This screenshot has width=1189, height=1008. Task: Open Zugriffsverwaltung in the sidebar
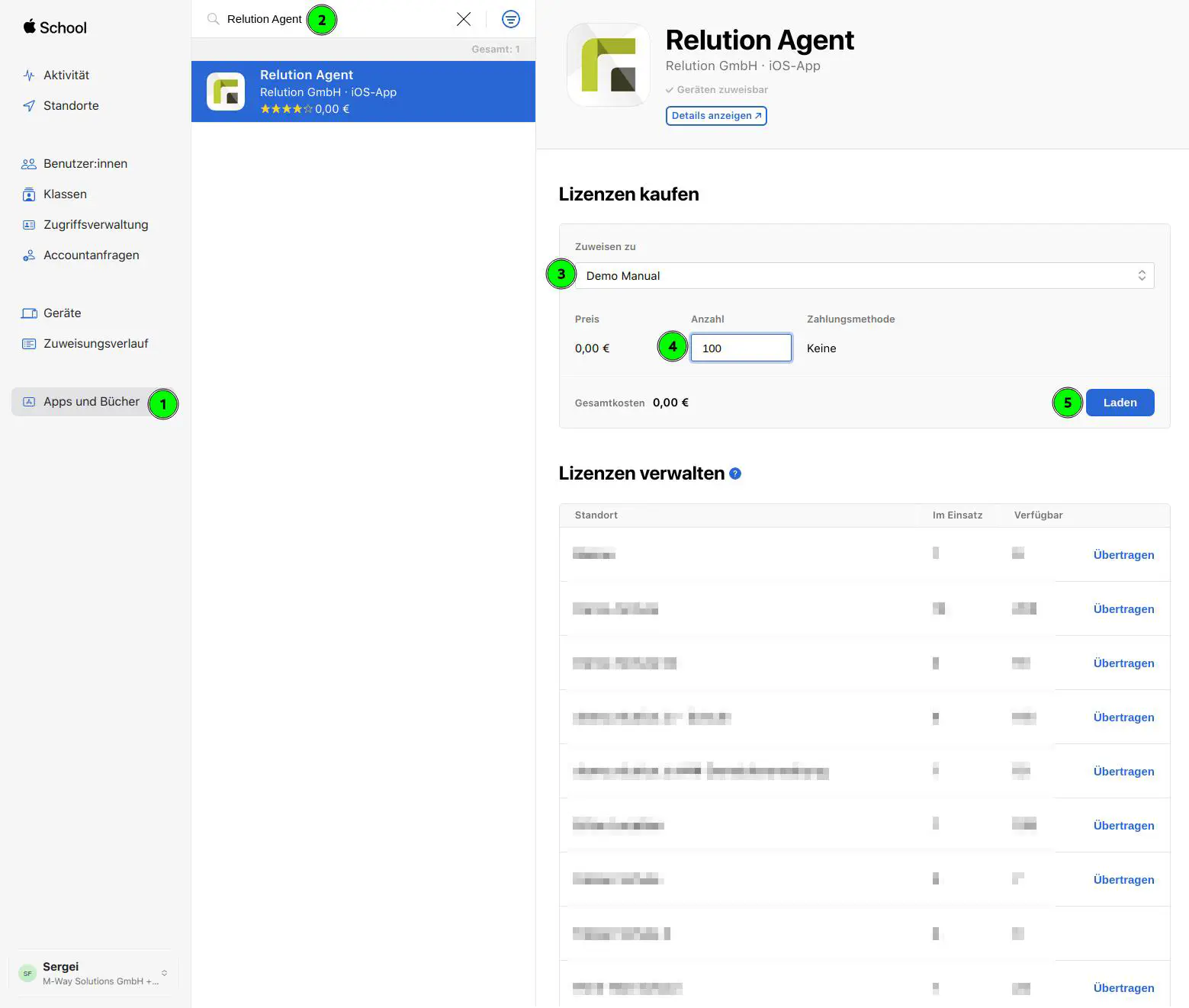pyautogui.click(x=95, y=225)
